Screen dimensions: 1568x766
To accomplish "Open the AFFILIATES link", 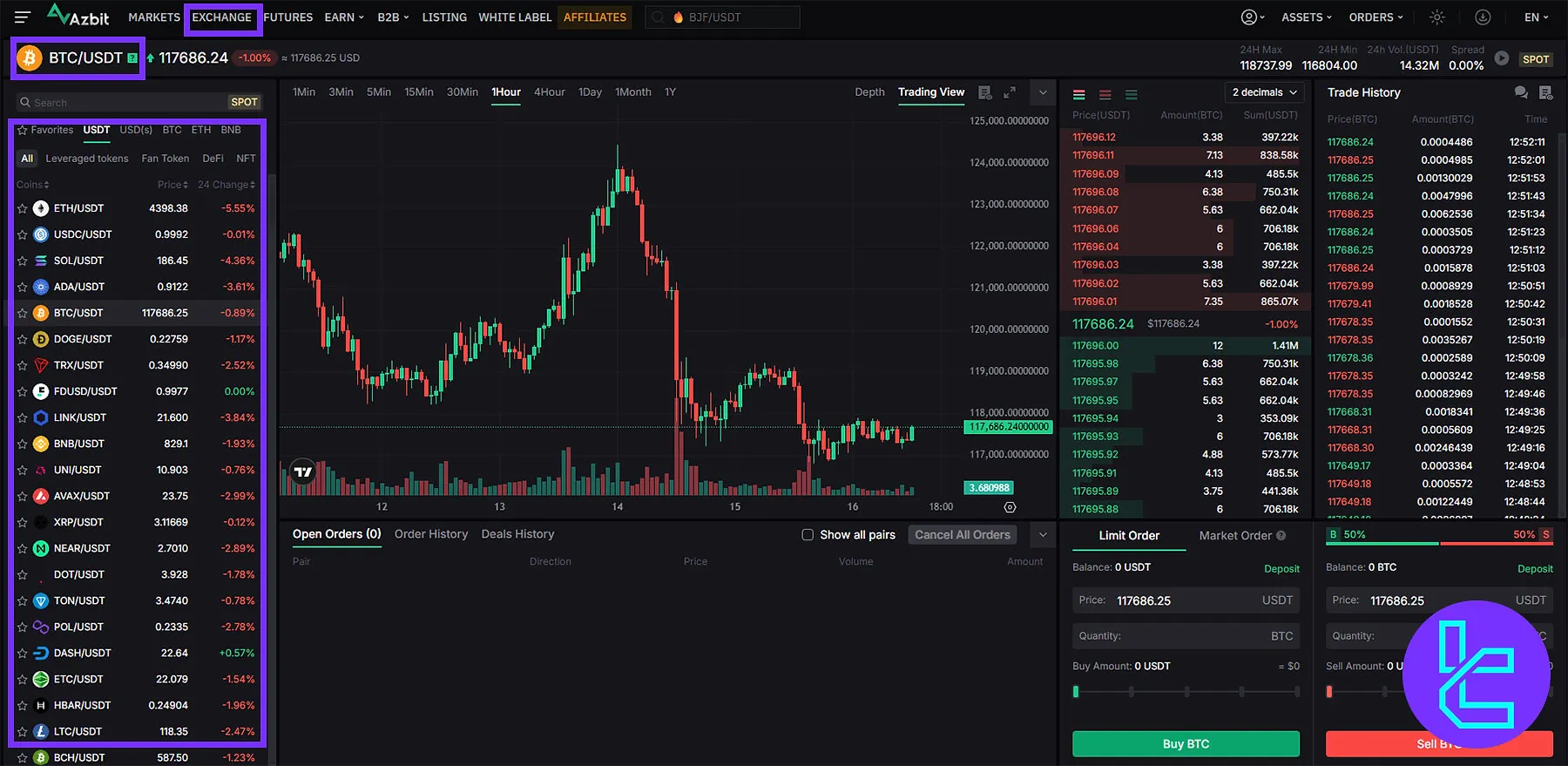I will (x=595, y=17).
